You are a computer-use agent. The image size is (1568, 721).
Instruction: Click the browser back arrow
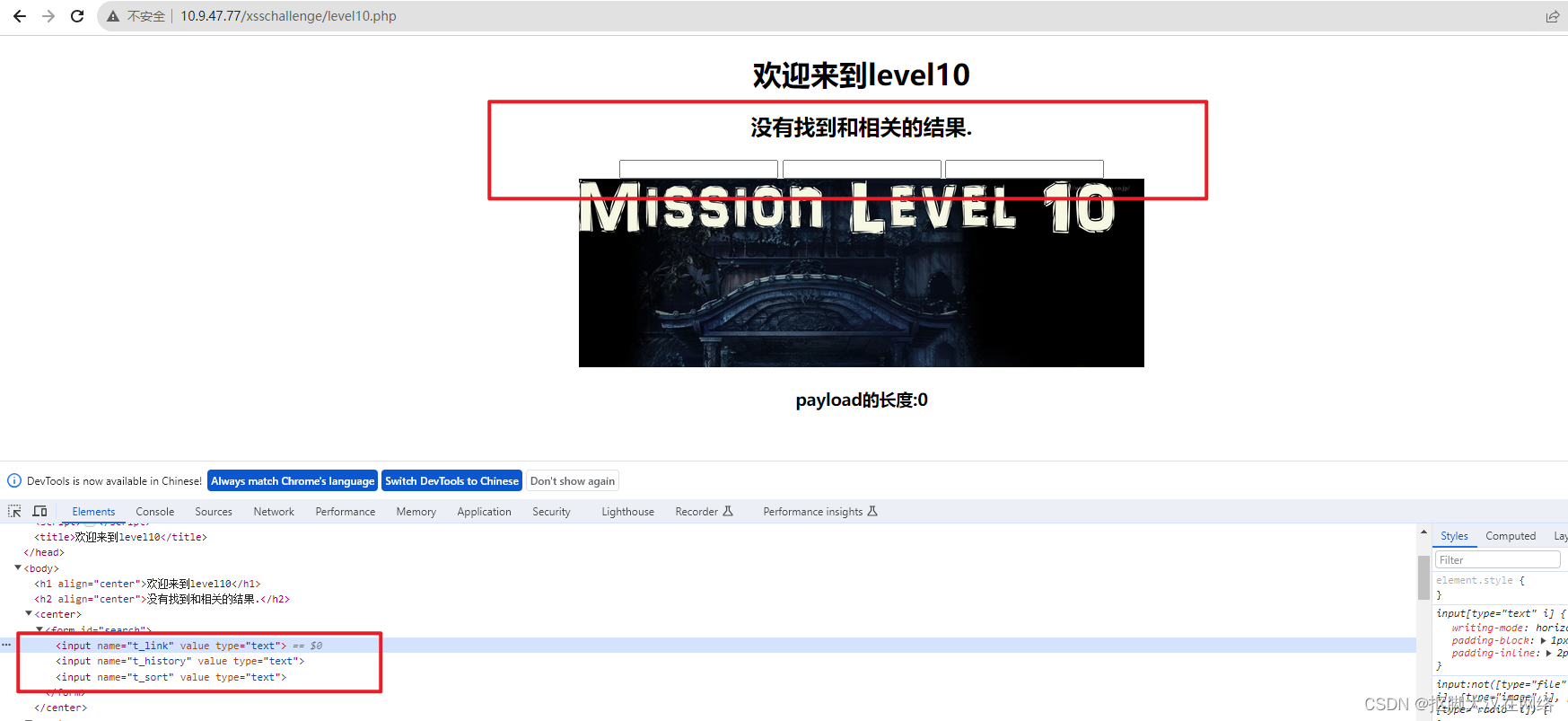[x=20, y=16]
